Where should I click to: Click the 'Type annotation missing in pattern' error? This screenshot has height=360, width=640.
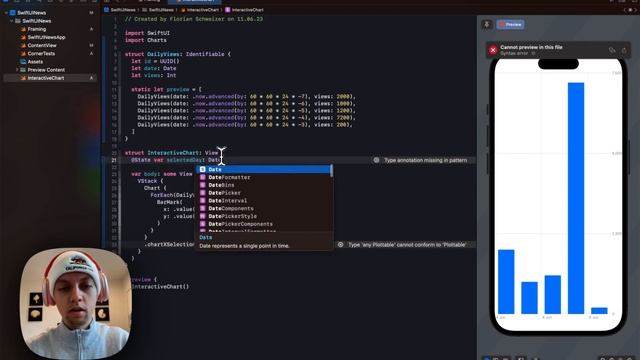pyautogui.click(x=425, y=160)
